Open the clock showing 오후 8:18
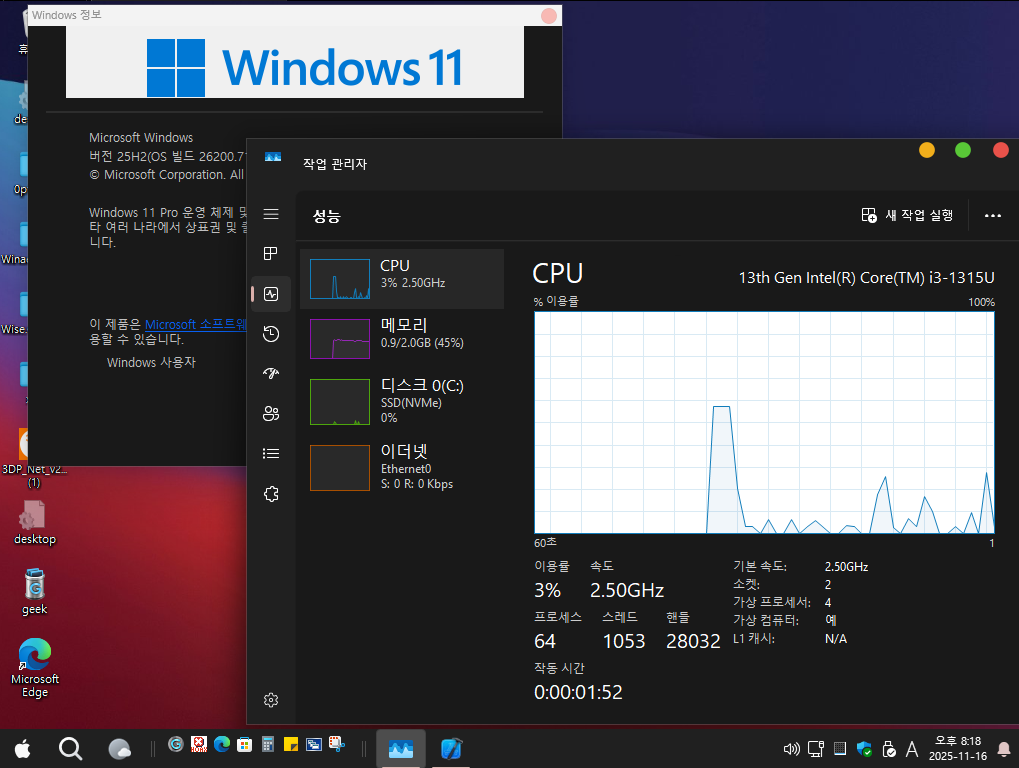 point(957,749)
